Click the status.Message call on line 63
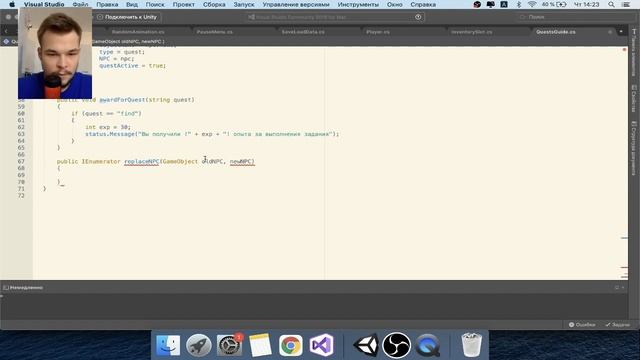This screenshot has height=360, width=640. tap(110, 134)
